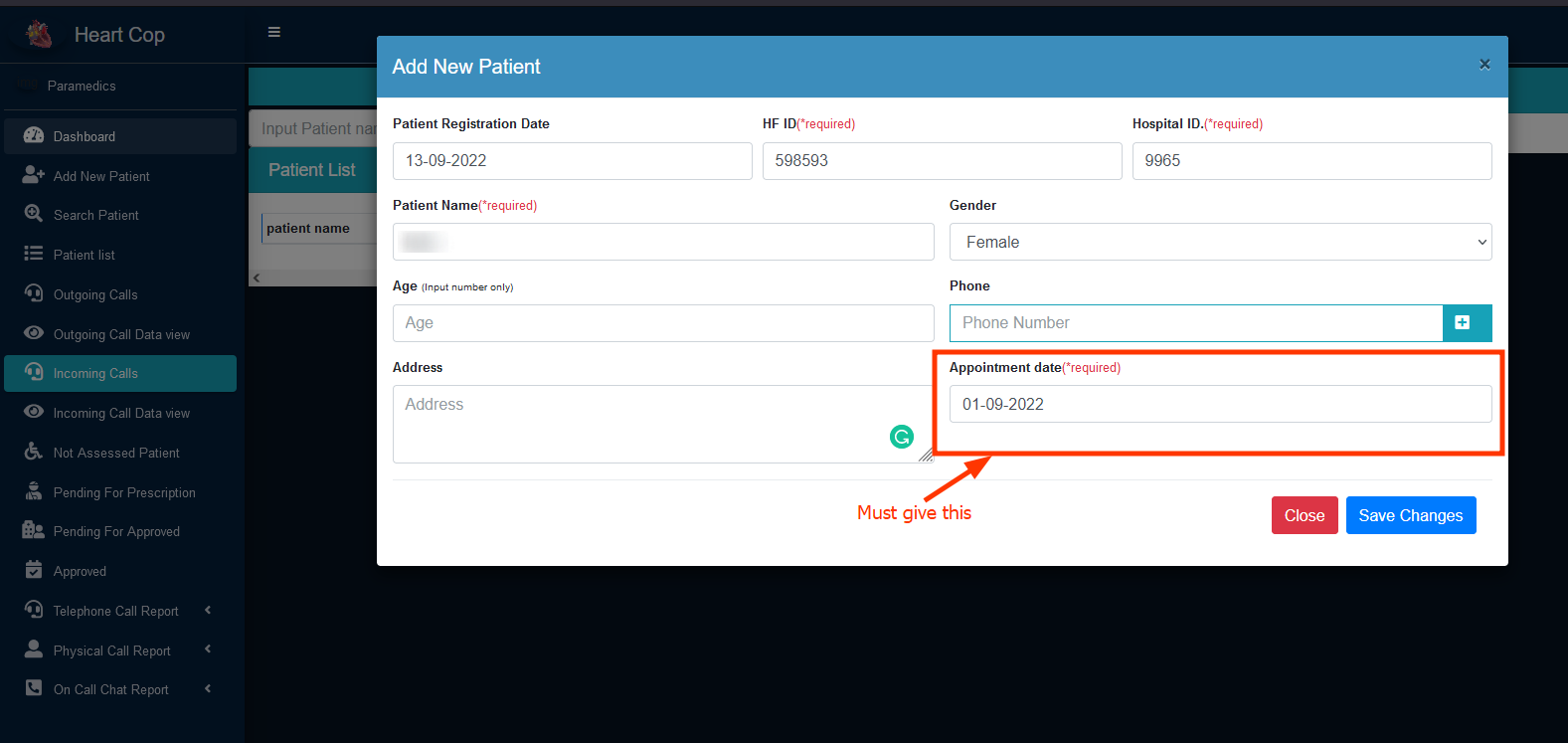Click the Appointment date field
The height and width of the screenshot is (743, 1568).
tap(1220, 404)
